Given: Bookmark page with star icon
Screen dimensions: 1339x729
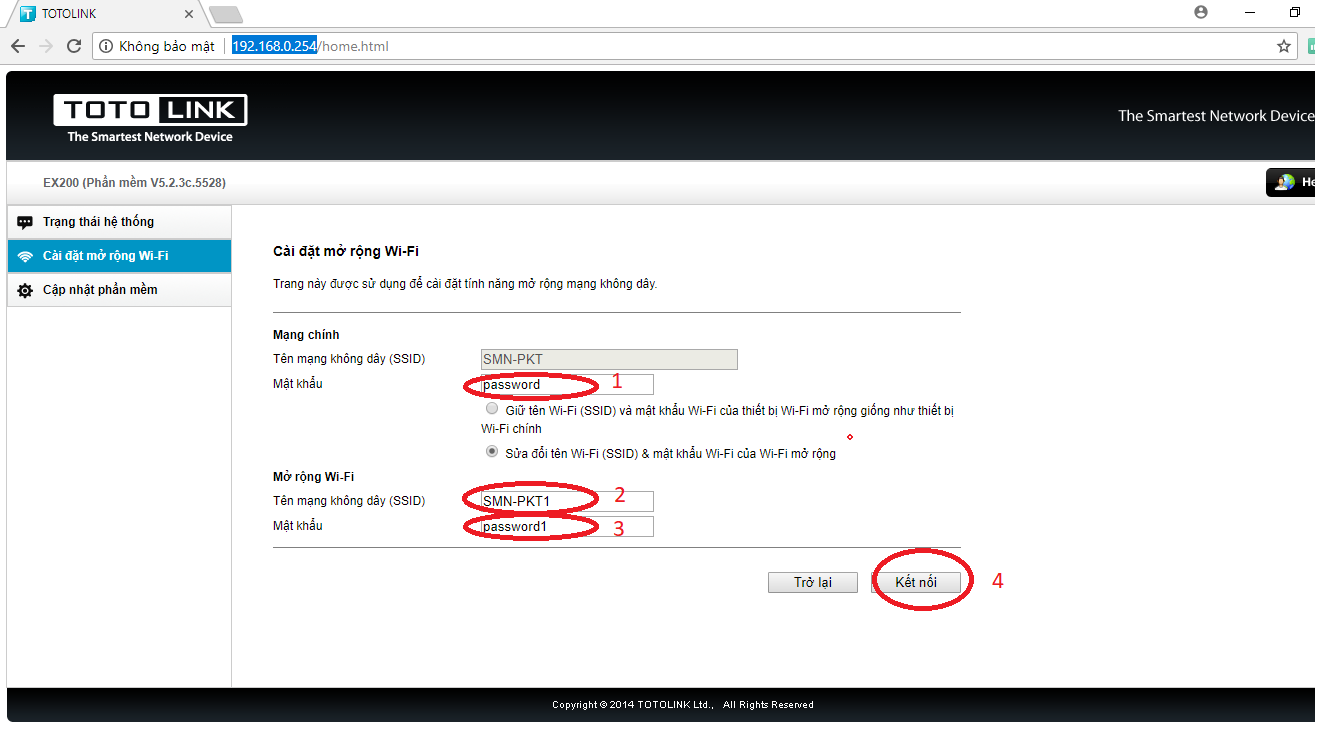Looking at the screenshot, I should point(1284,46).
